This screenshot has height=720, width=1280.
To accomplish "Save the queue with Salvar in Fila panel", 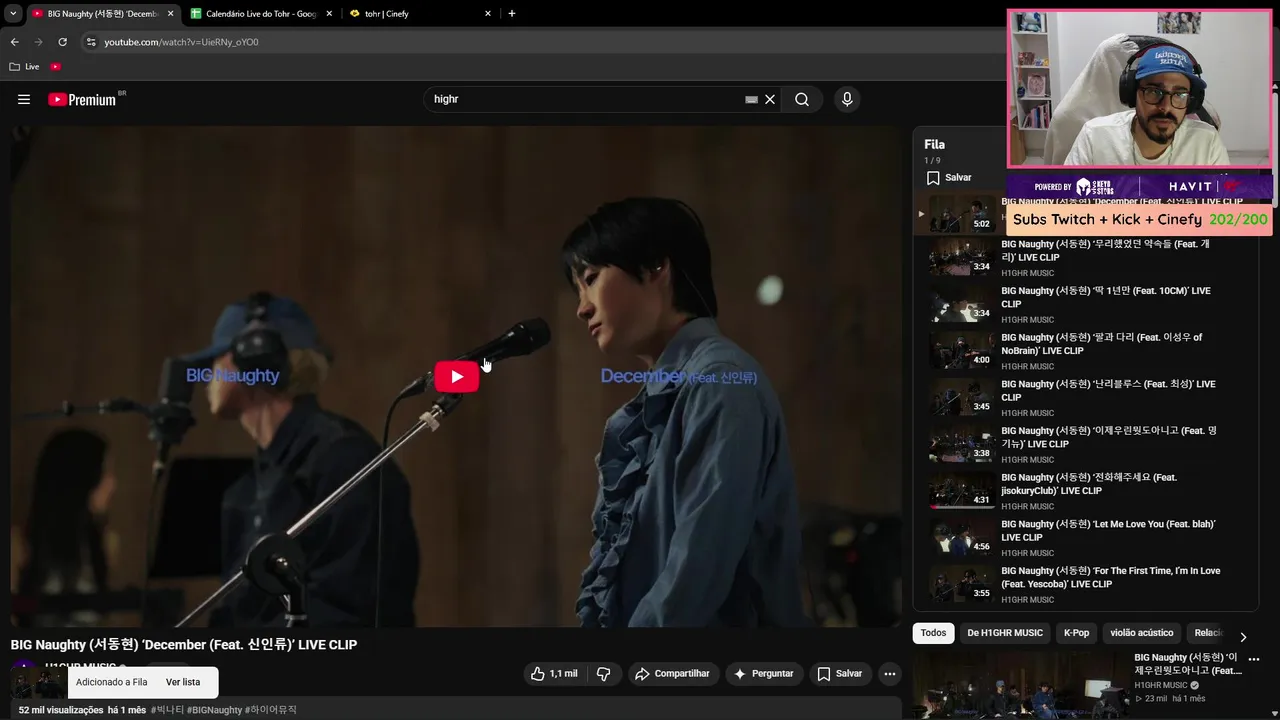I will tap(949, 177).
